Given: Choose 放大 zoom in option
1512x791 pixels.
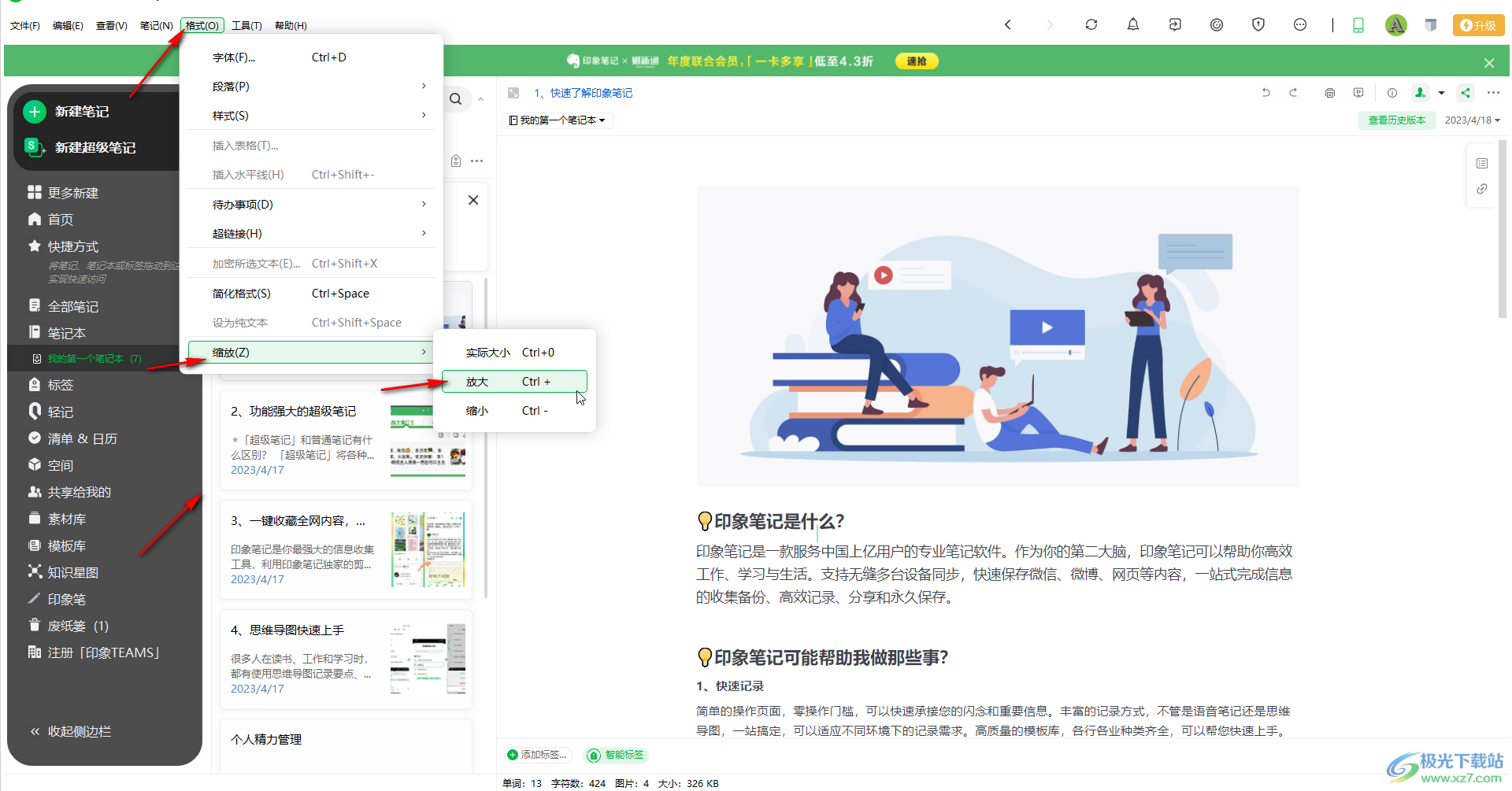Looking at the screenshot, I should [514, 382].
